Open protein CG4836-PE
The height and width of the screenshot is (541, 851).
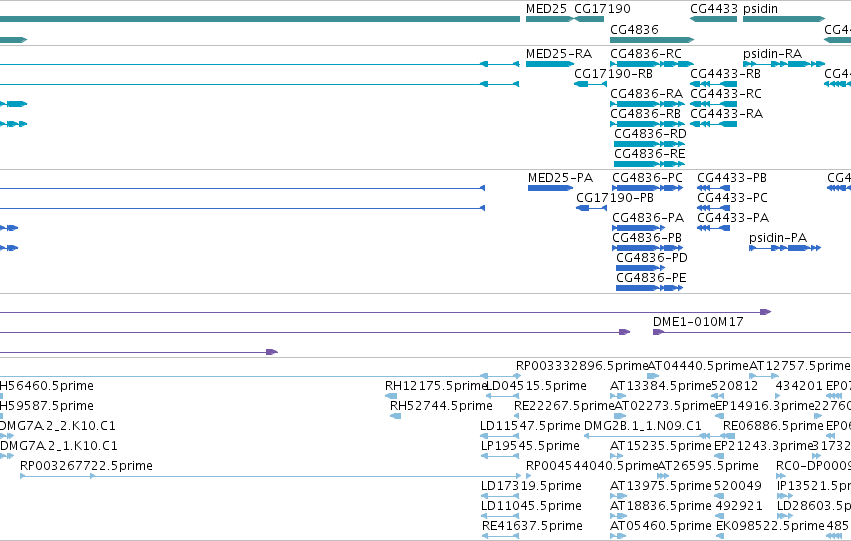[651, 278]
